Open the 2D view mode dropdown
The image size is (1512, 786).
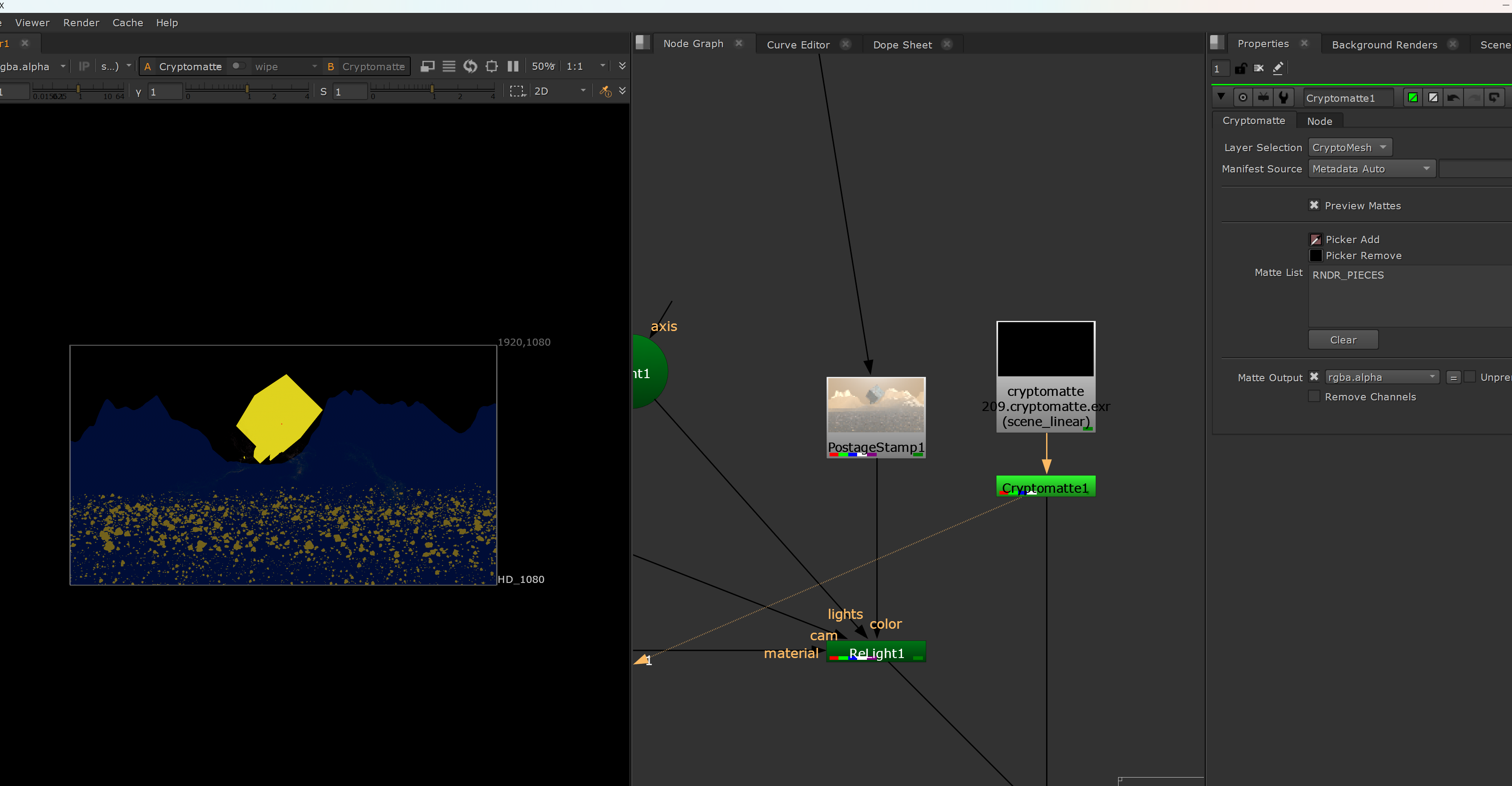tap(559, 91)
